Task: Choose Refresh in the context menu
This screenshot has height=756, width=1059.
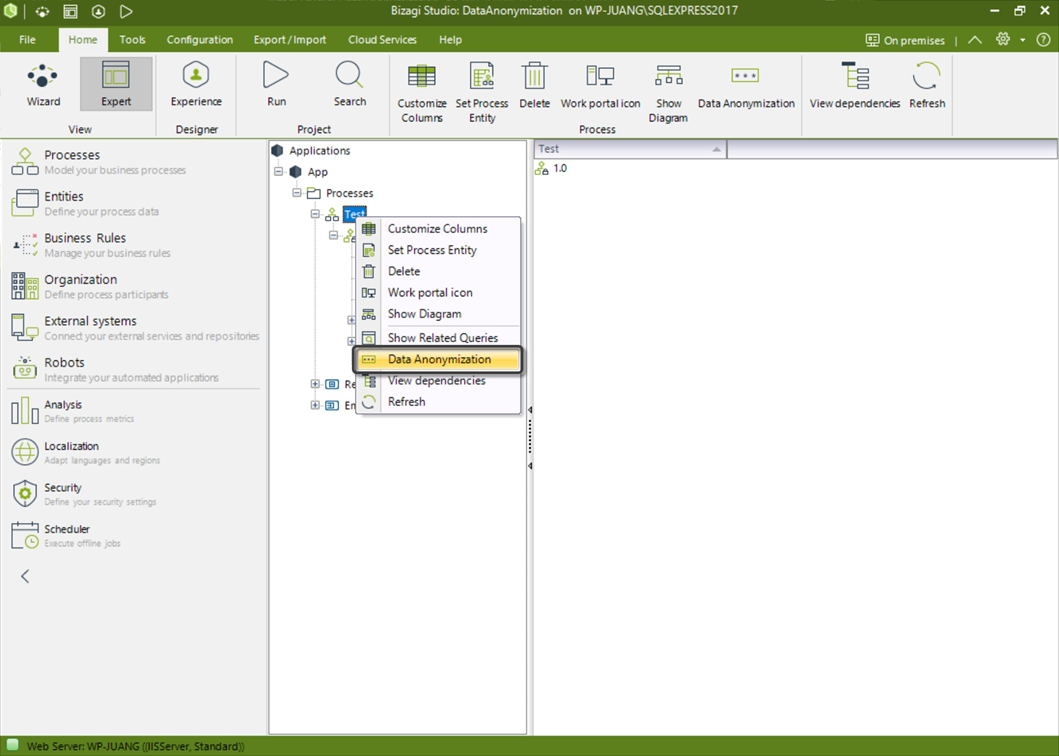Action: 438,401
